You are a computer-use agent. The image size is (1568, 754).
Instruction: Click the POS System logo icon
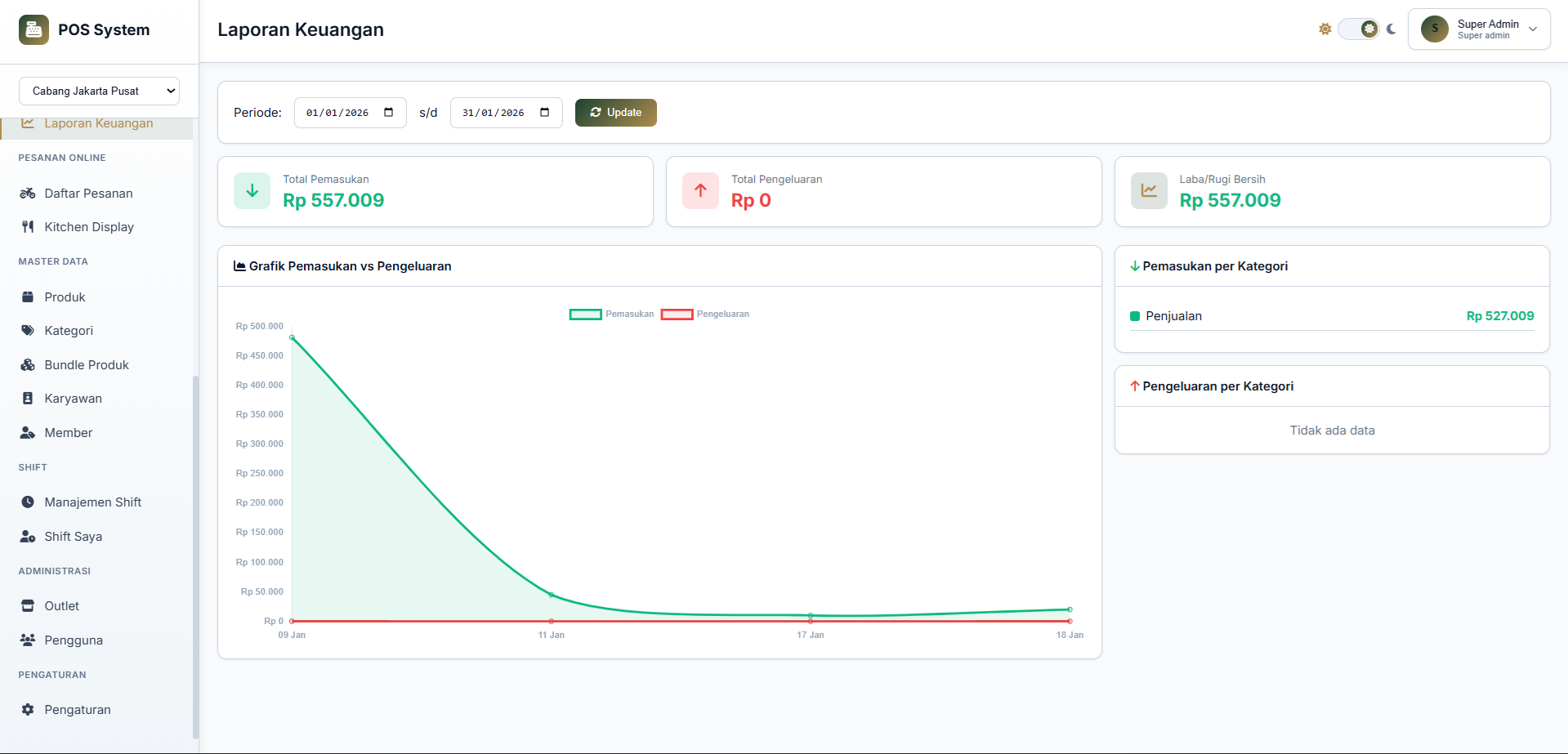34,29
